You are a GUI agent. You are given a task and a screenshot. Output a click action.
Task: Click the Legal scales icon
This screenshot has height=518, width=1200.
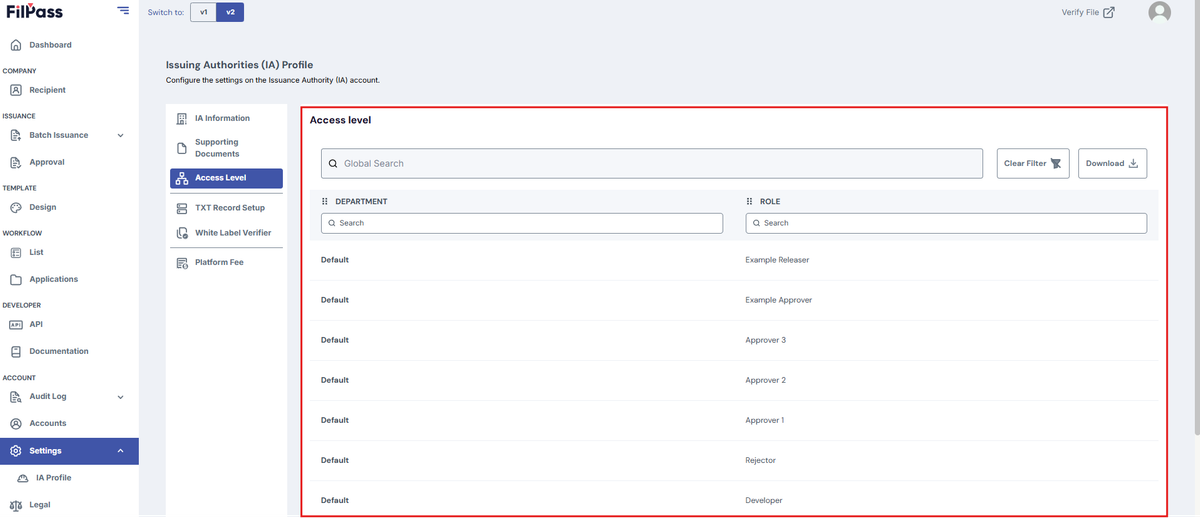[x=16, y=505]
